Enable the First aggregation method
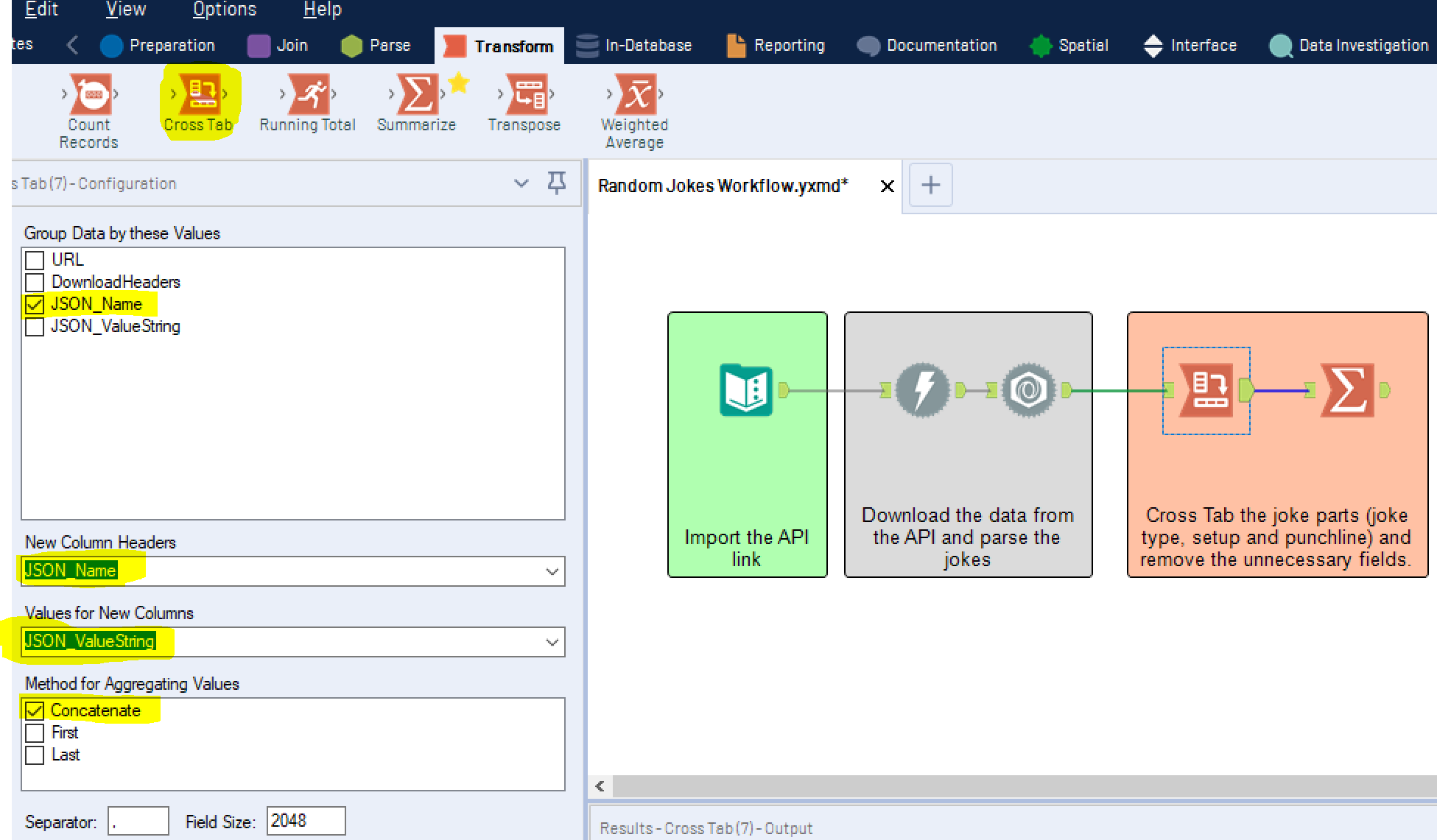Image resolution: width=1437 pixels, height=840 pixels. tap(35, 733)
